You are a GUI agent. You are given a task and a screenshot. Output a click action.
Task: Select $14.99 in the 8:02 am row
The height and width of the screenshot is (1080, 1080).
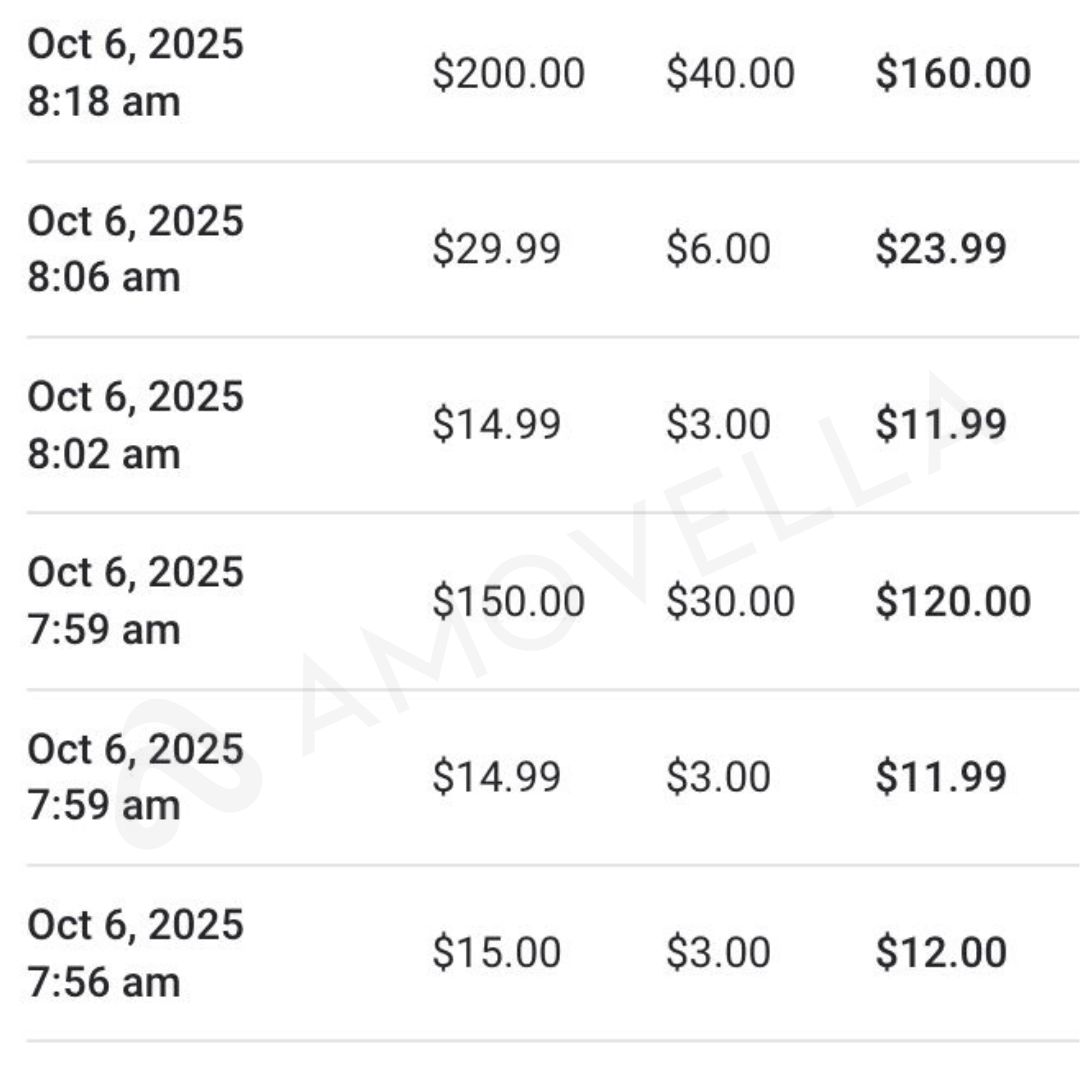(496, 425)
